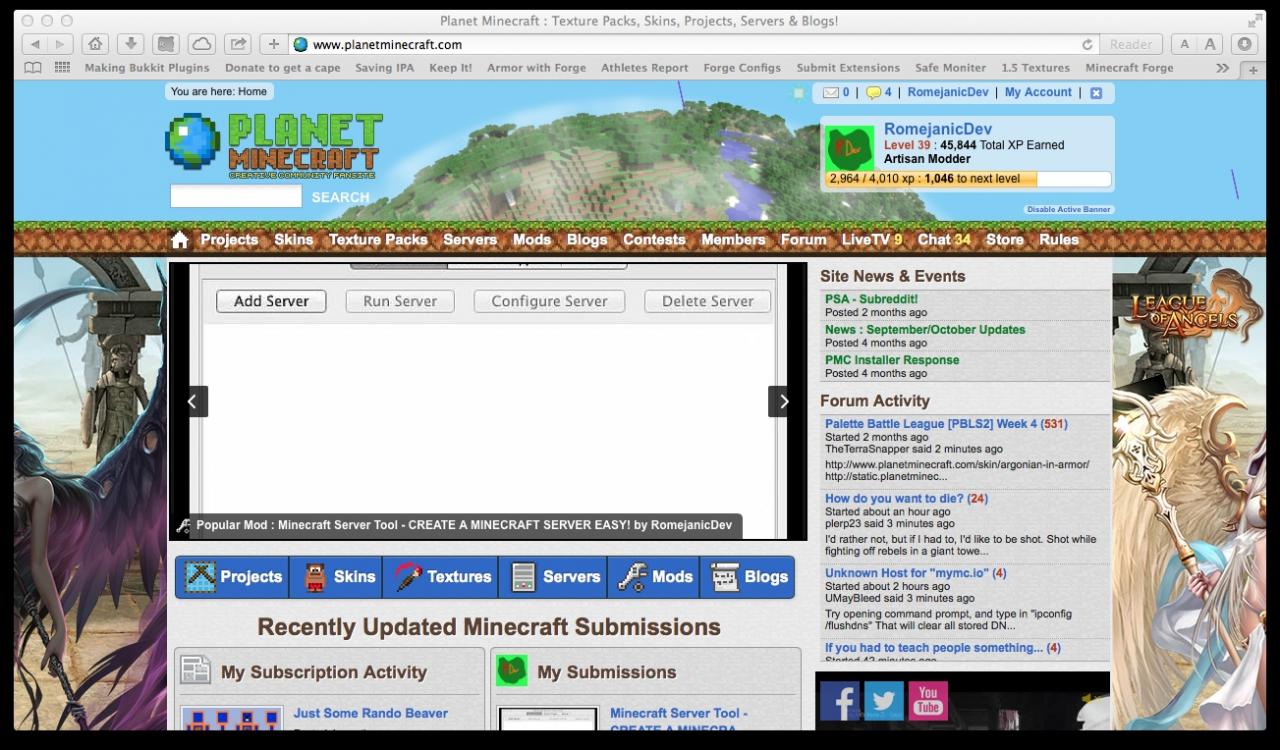The height and width of the screenshot is (750, 1280).
Task: Expand the bookmarks bar overflow chevron
Action: tap(1222, 68)
